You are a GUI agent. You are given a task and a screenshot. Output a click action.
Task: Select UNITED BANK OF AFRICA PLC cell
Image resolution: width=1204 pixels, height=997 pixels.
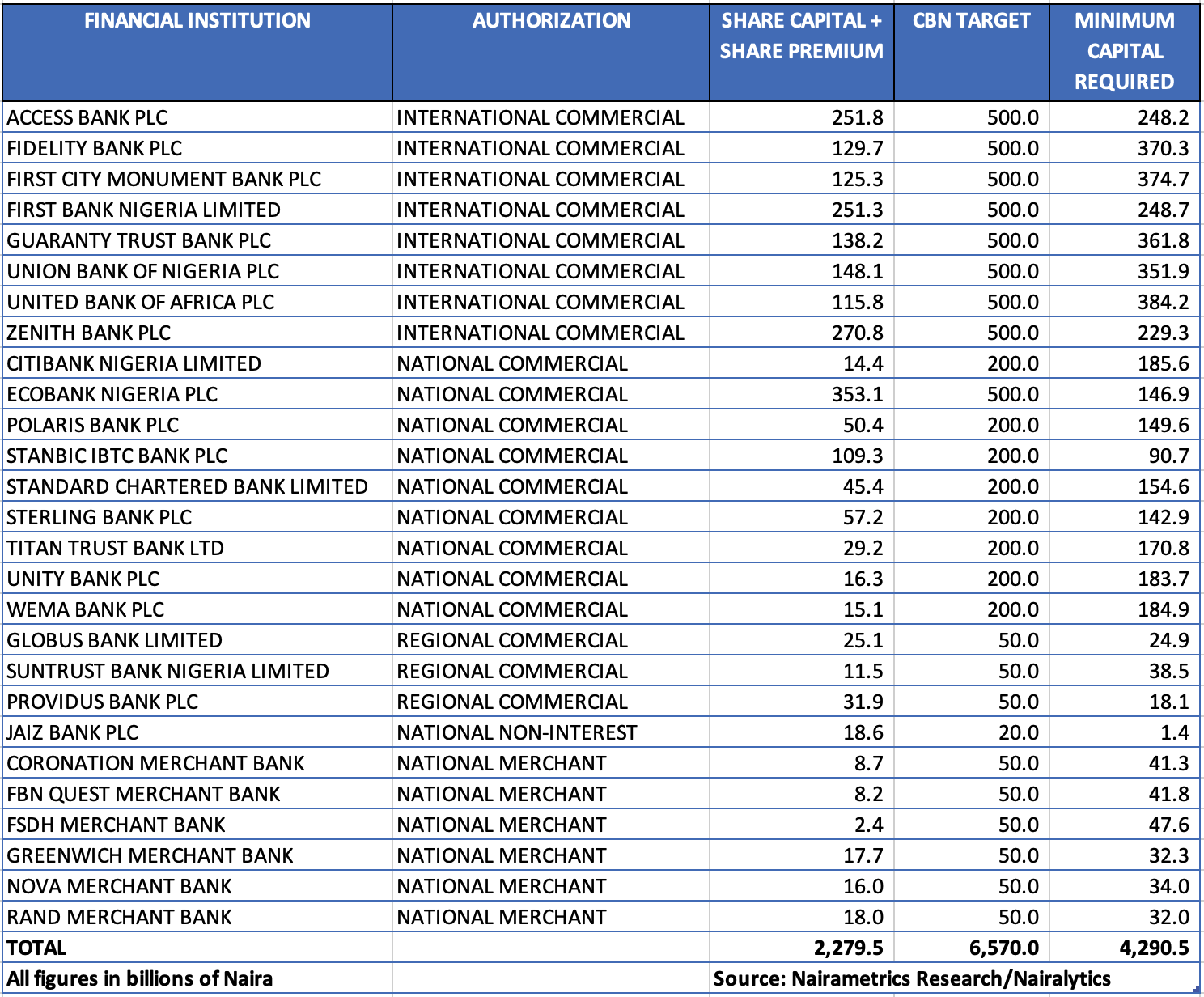pos(141,302)
